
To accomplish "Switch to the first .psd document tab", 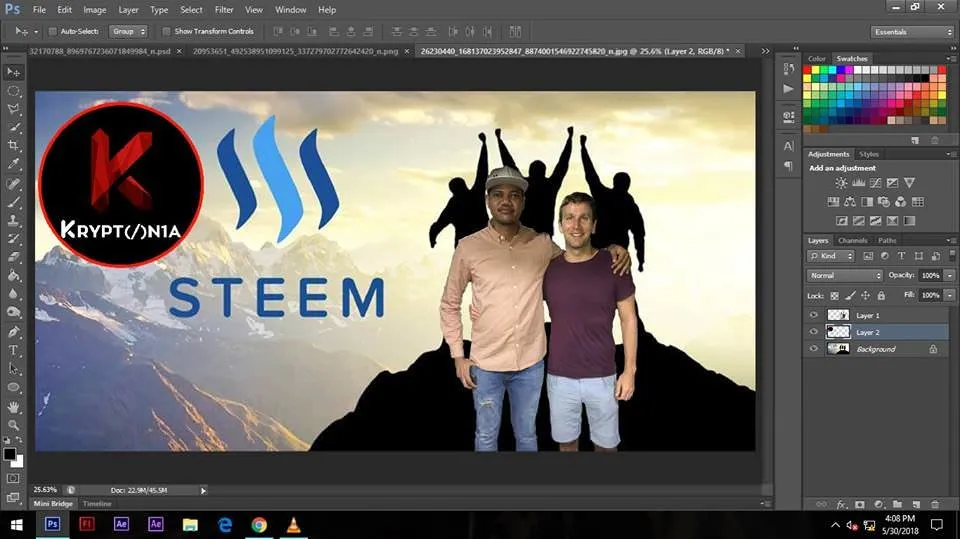I will tap(100, 51).
